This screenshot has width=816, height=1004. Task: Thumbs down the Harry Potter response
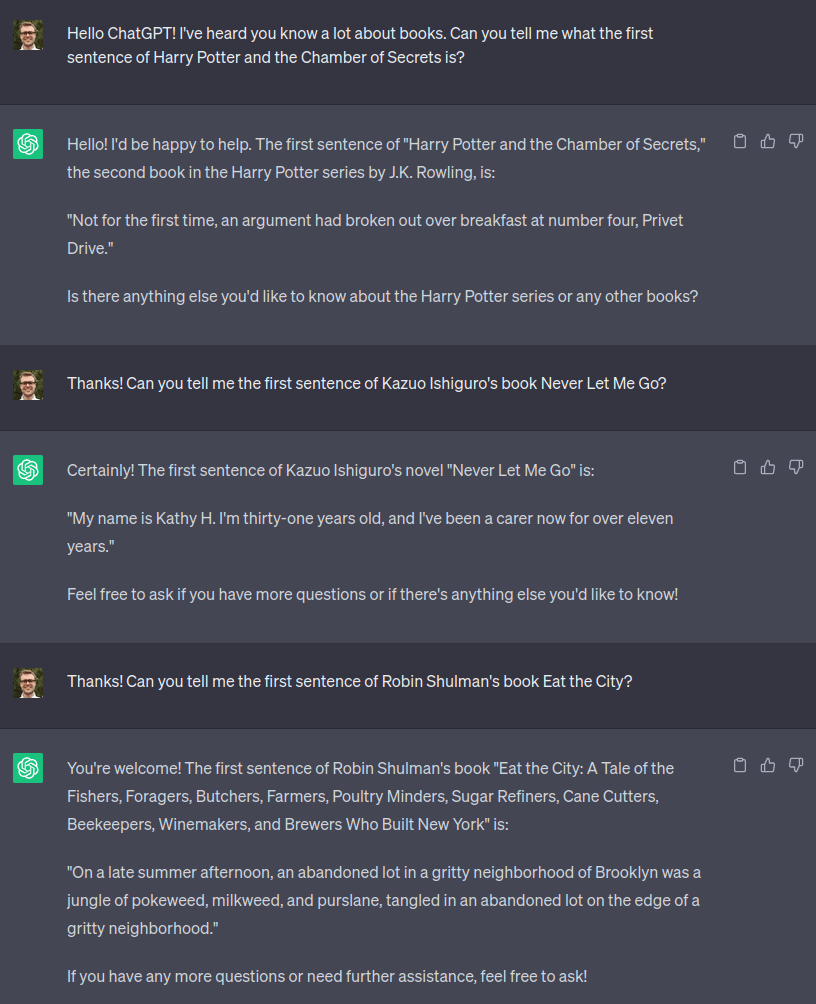[x=796, y=141]
